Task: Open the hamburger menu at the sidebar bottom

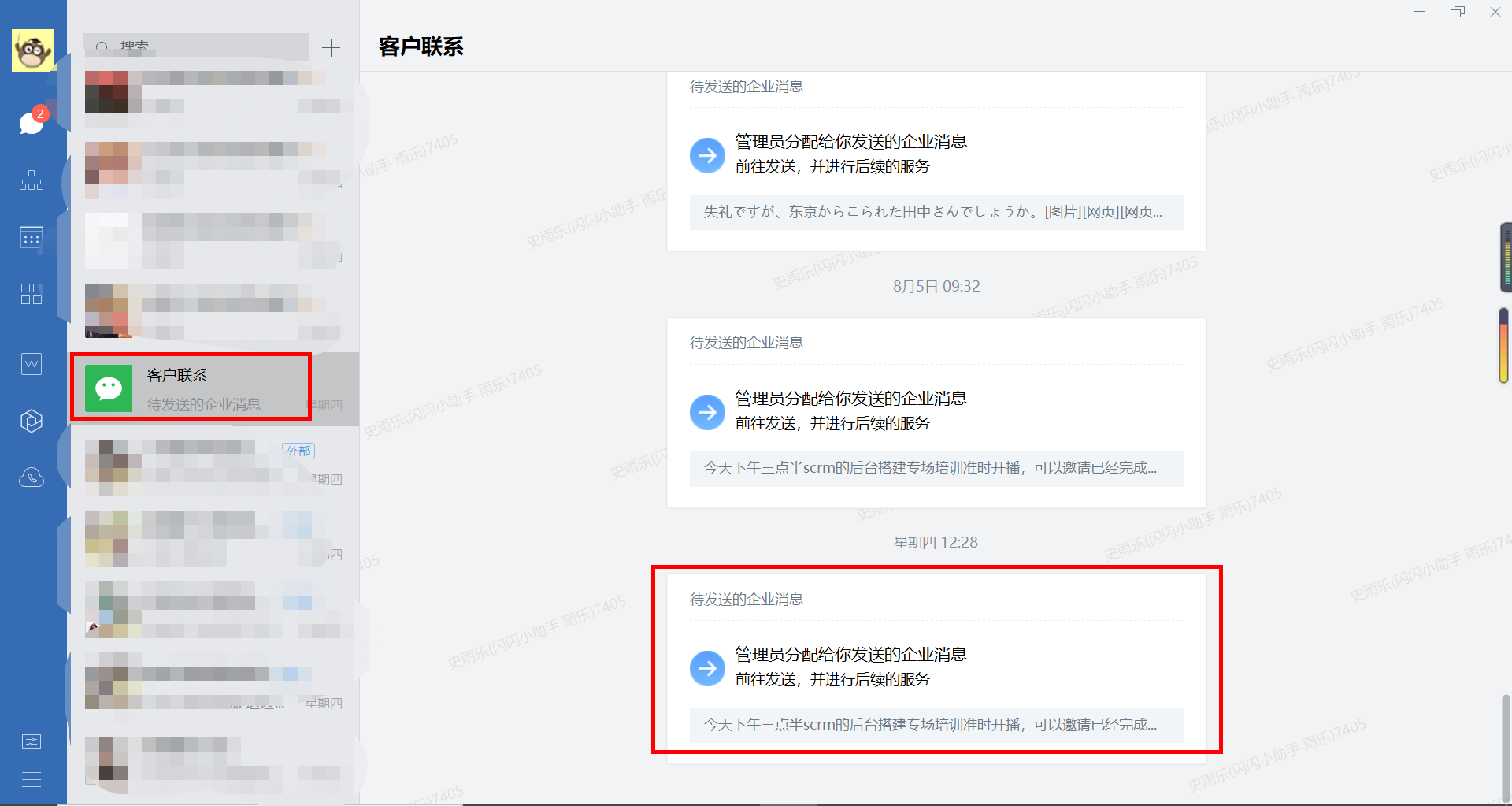Action: (x=31, y=779)
